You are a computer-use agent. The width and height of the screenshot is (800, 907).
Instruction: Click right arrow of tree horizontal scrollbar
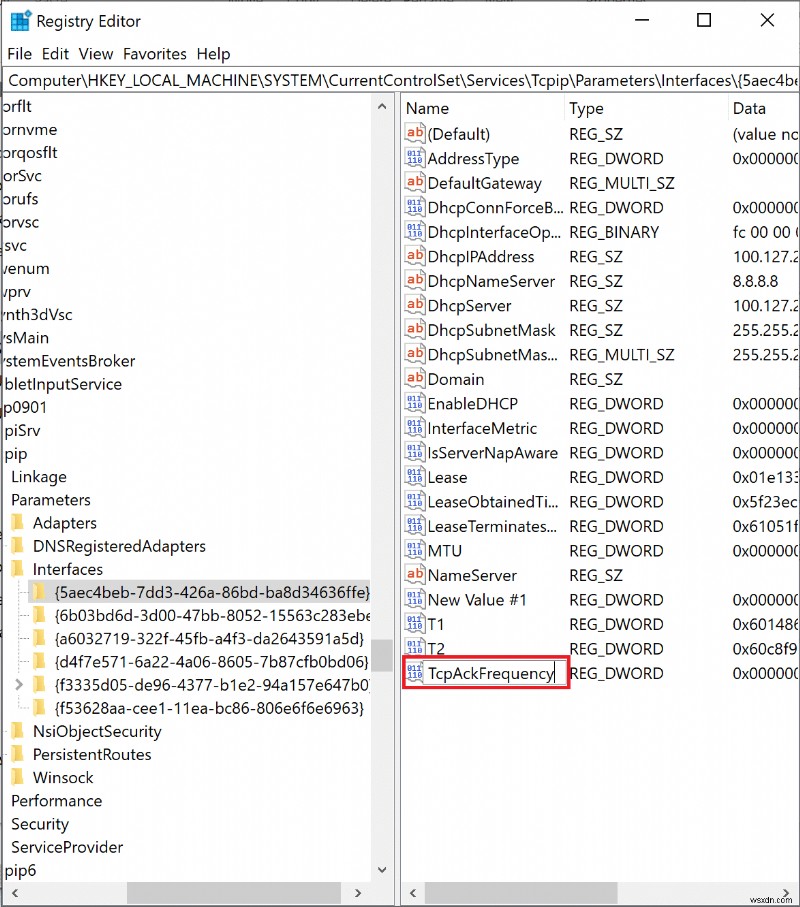click(358, 893)
